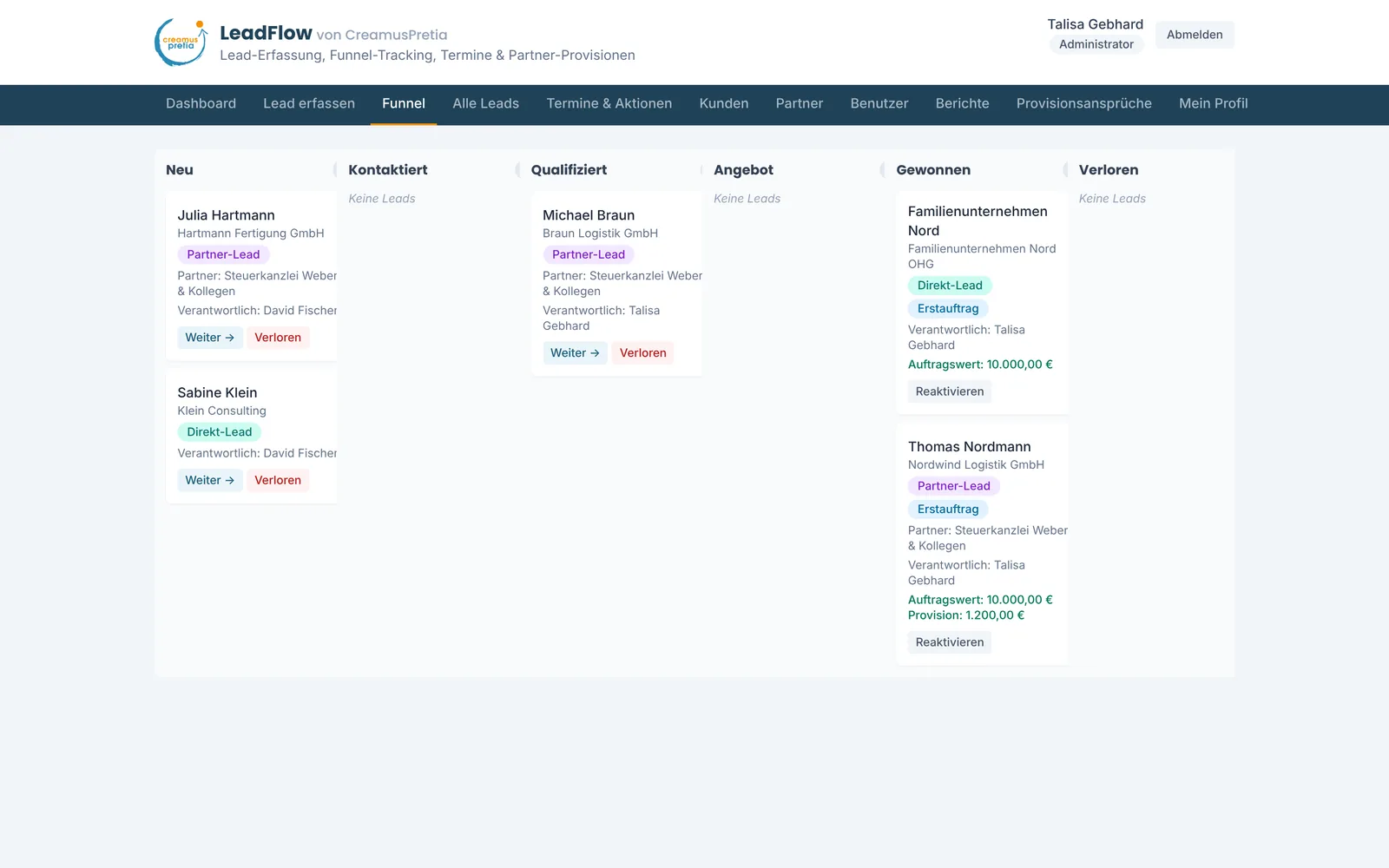The width and height of the screenshot is (1389, 868).
Task: Select the Funnel tab
Action: [x=404, y=103]
